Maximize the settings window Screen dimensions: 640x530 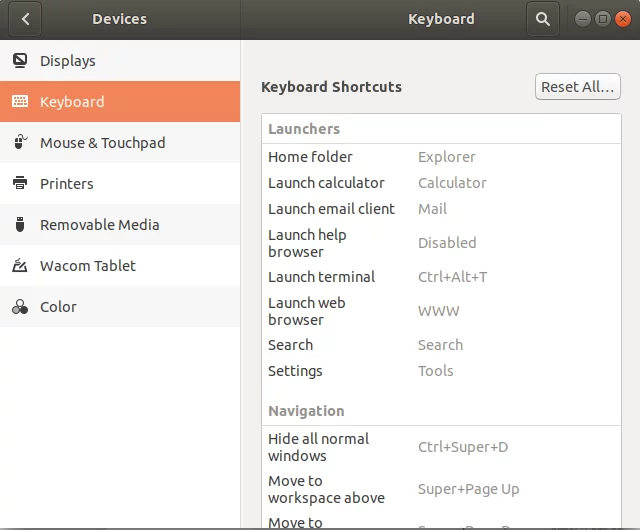point(602,19)
